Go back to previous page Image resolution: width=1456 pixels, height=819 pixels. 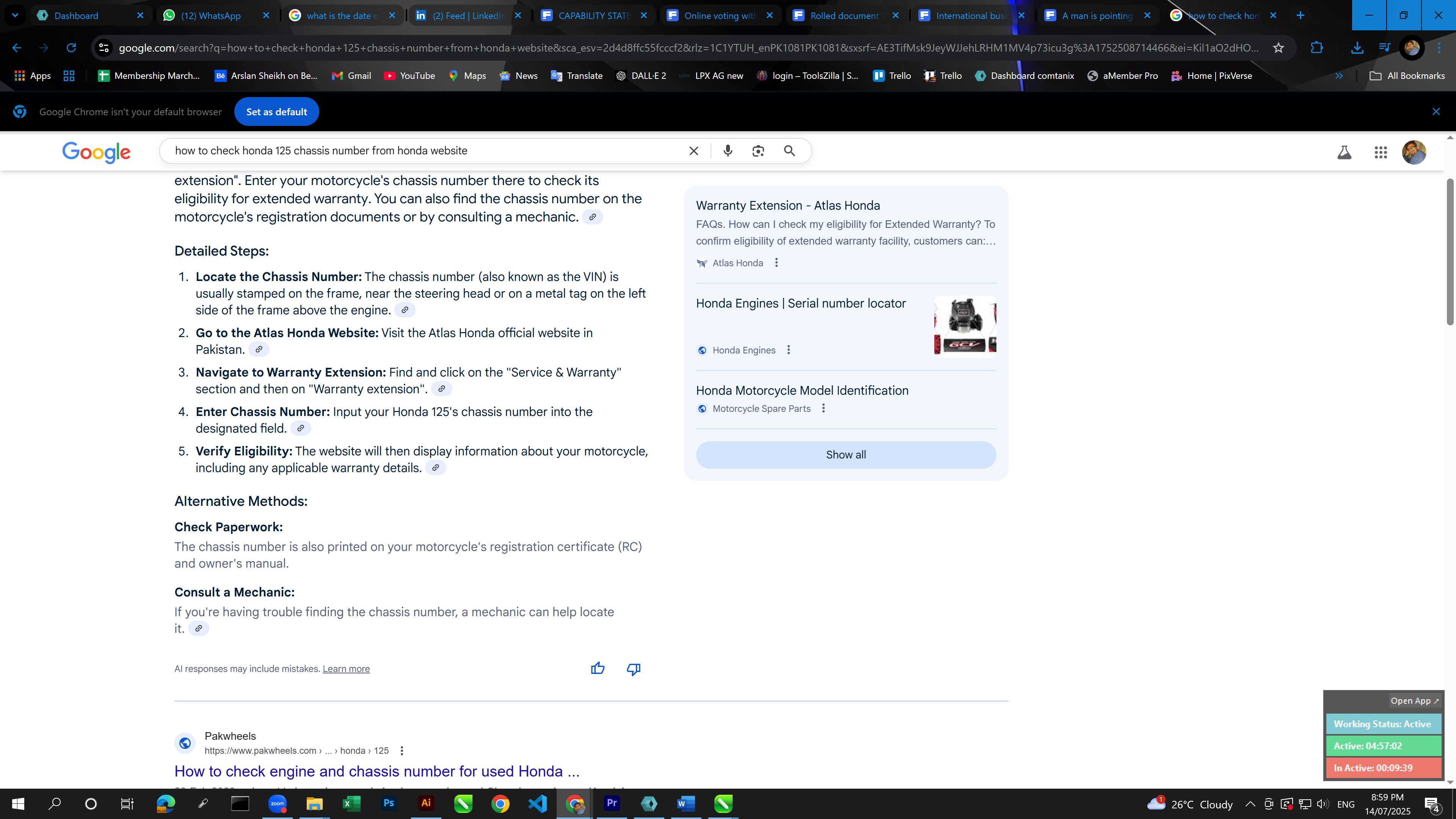point(17,48)
